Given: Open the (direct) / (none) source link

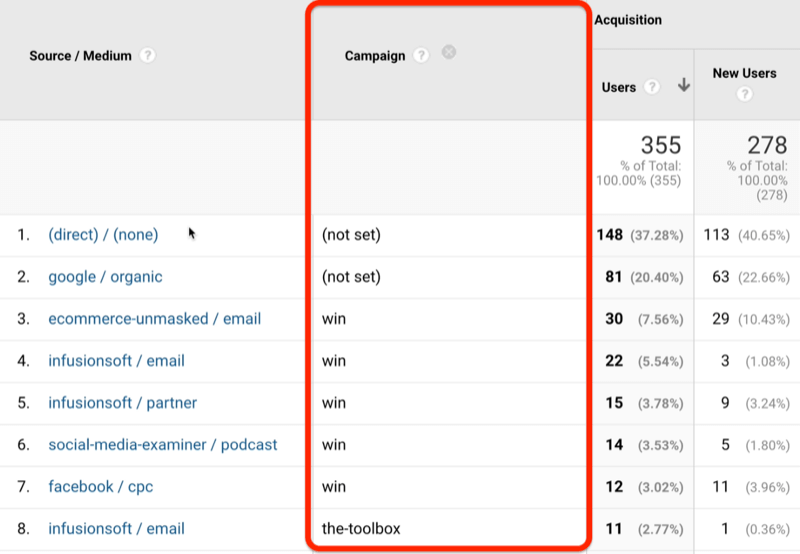Looking at the screenshot, I should pyautogui.click(x=103, y=235).
